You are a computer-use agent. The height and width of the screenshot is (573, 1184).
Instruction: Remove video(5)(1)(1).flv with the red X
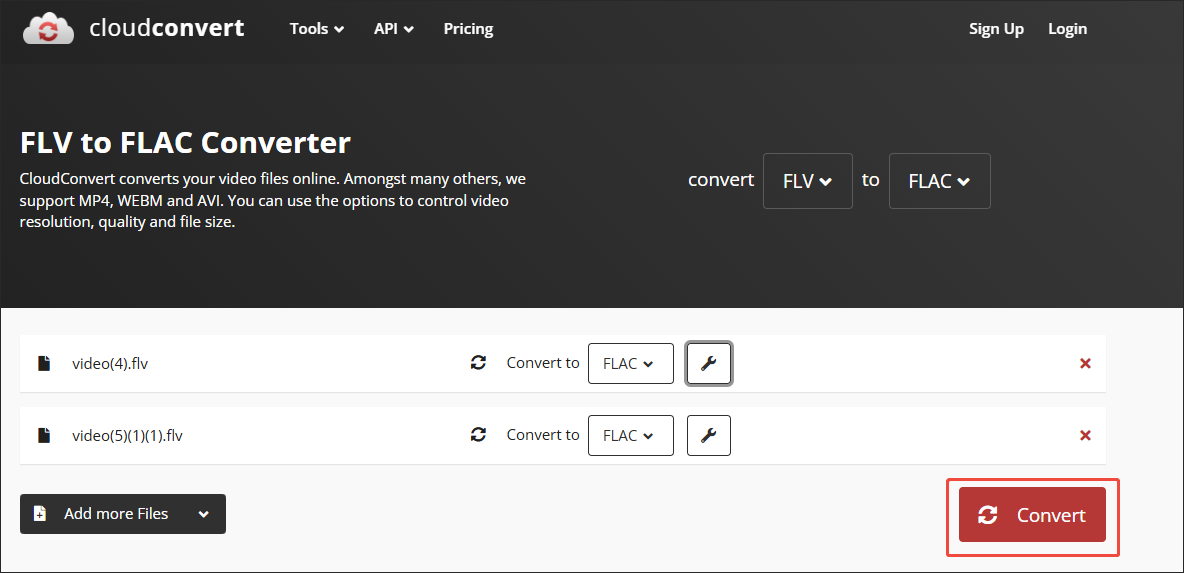pos(1085,436)
